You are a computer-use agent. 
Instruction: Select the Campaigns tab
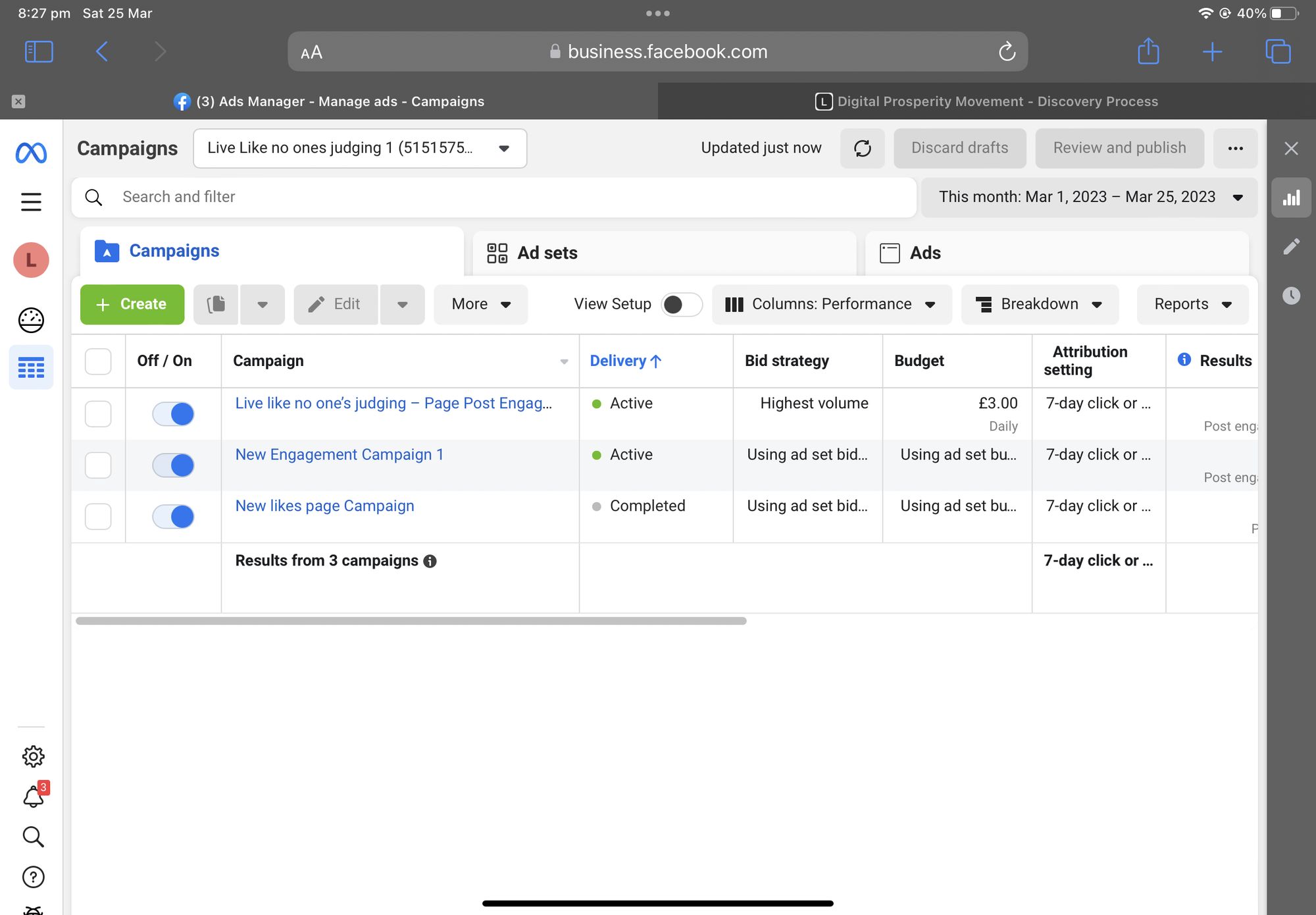pyautogui.click(x=272, y=251)
